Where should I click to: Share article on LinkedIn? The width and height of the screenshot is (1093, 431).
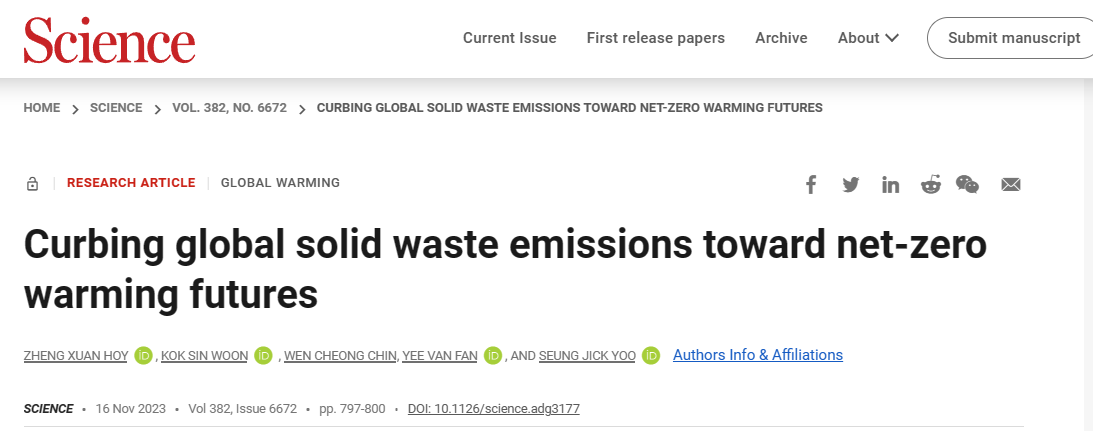click(x=890, y=185)
